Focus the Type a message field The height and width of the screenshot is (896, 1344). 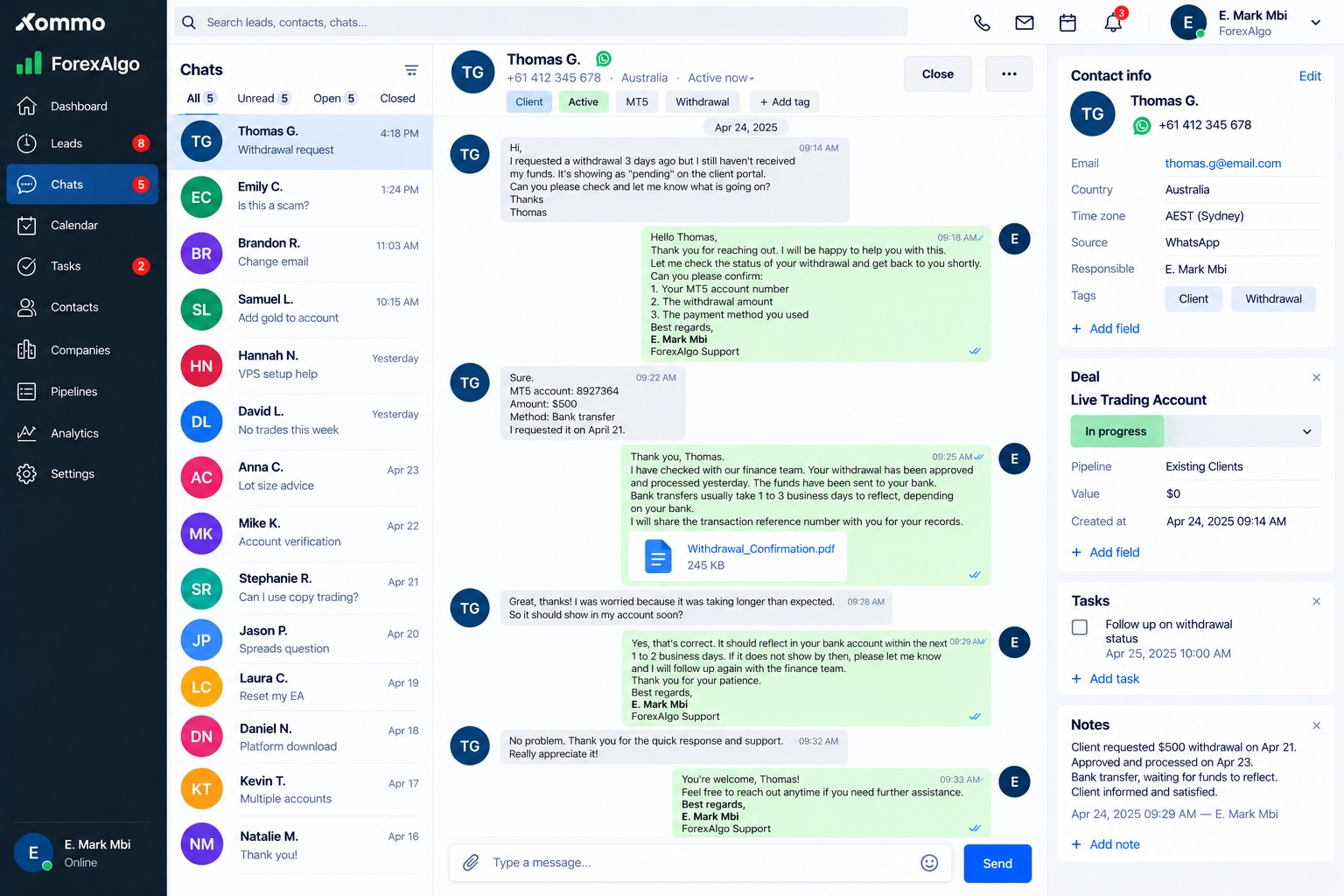[x=700, y=863]
